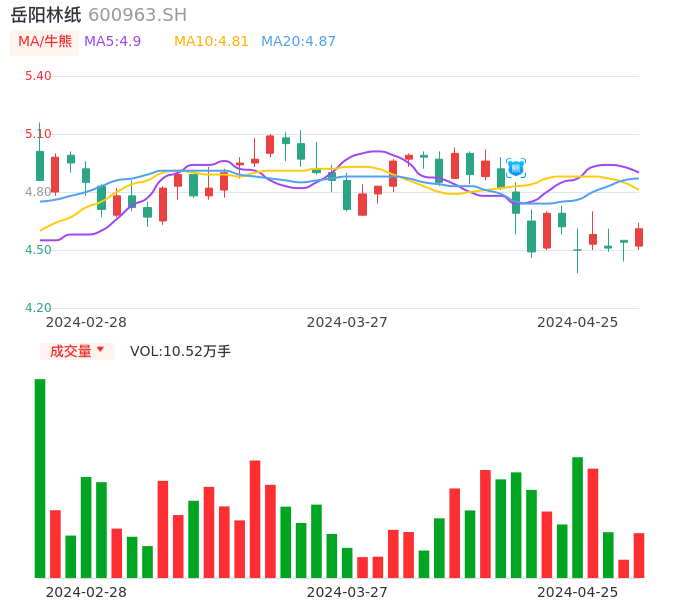Click the 2024-04-25 date under the candlestick chart

tap(577, 322)
